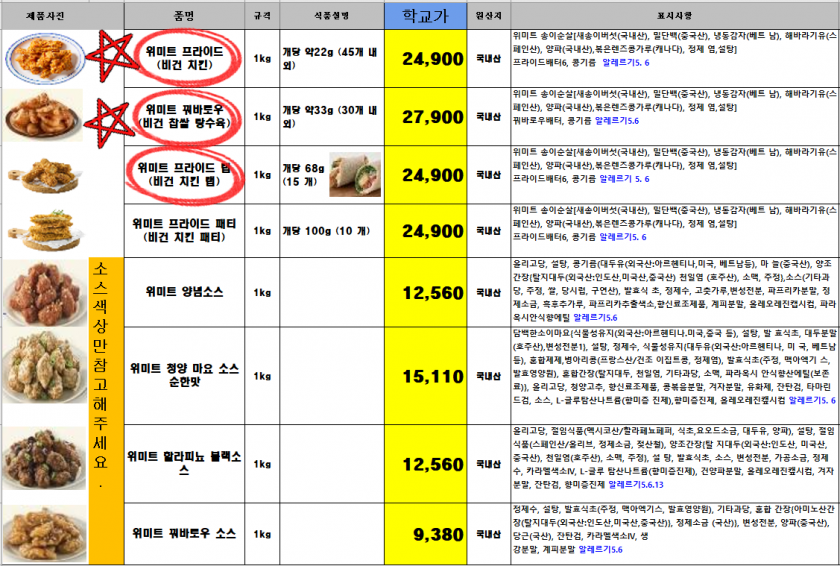Select the 9,380 price cell
The image size is (840, 566).
click(425, 534)
